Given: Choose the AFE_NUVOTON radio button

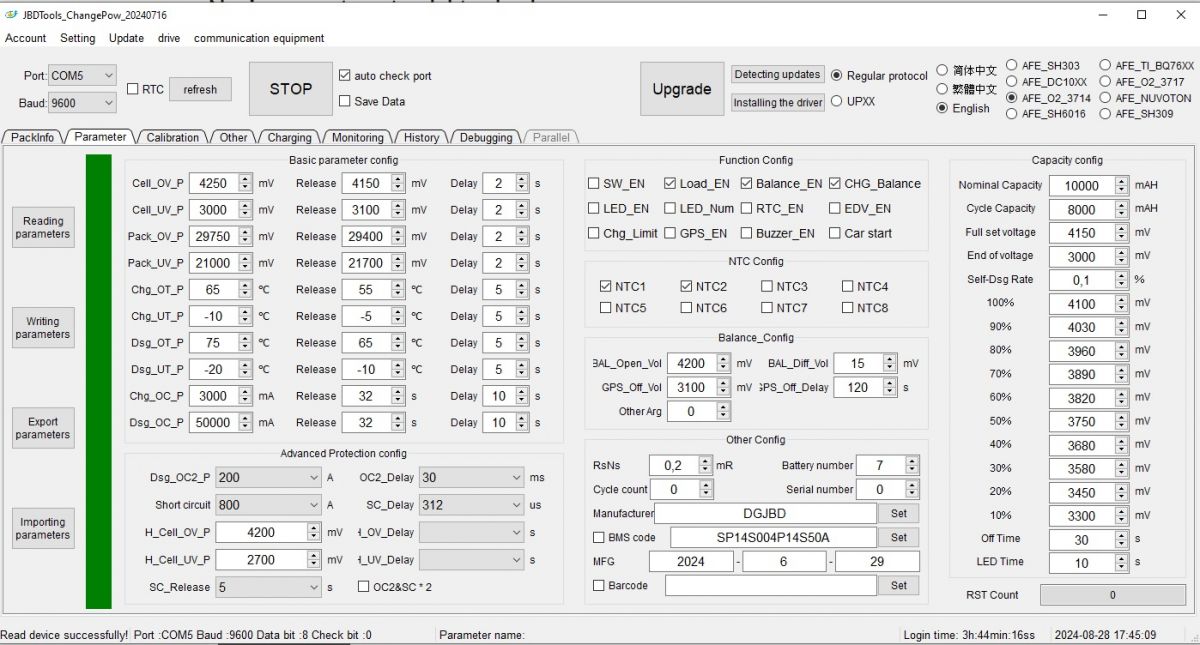Looking at the screenshot, I should pos(1105,98).
